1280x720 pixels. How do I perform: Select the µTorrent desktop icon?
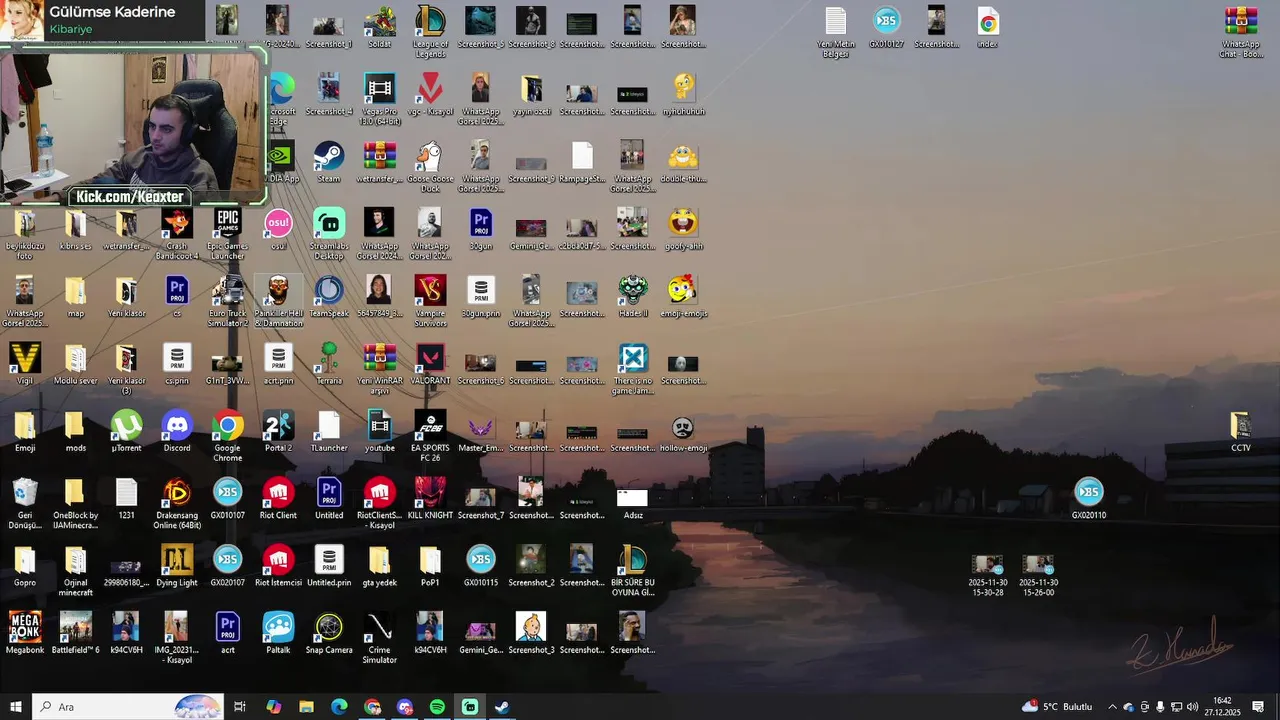(x=126, y=431)
